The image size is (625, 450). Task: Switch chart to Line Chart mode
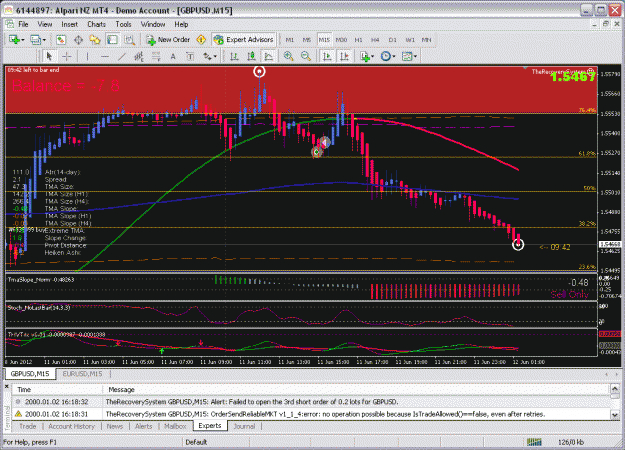269,57
